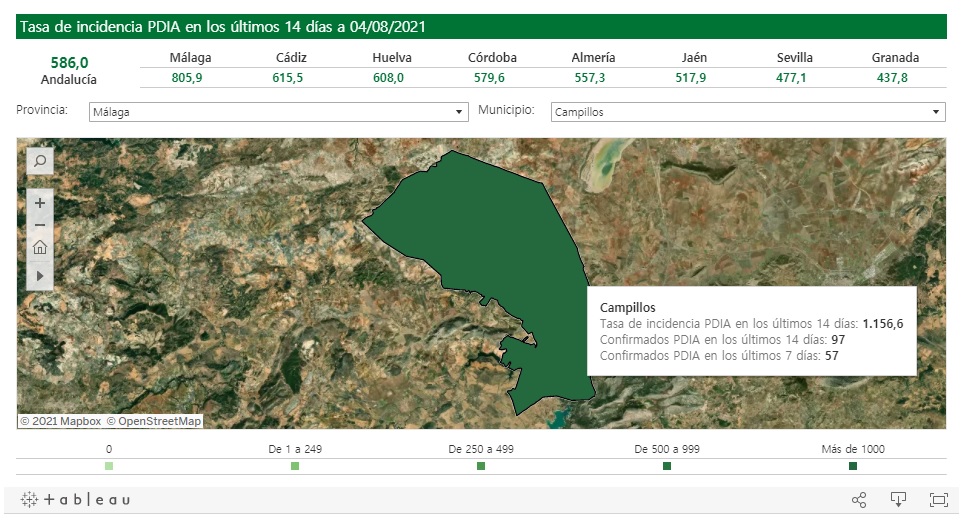The image size is (962, 532).
Task: Select the De 1 a 249 swatch
Action: point(294,466)
